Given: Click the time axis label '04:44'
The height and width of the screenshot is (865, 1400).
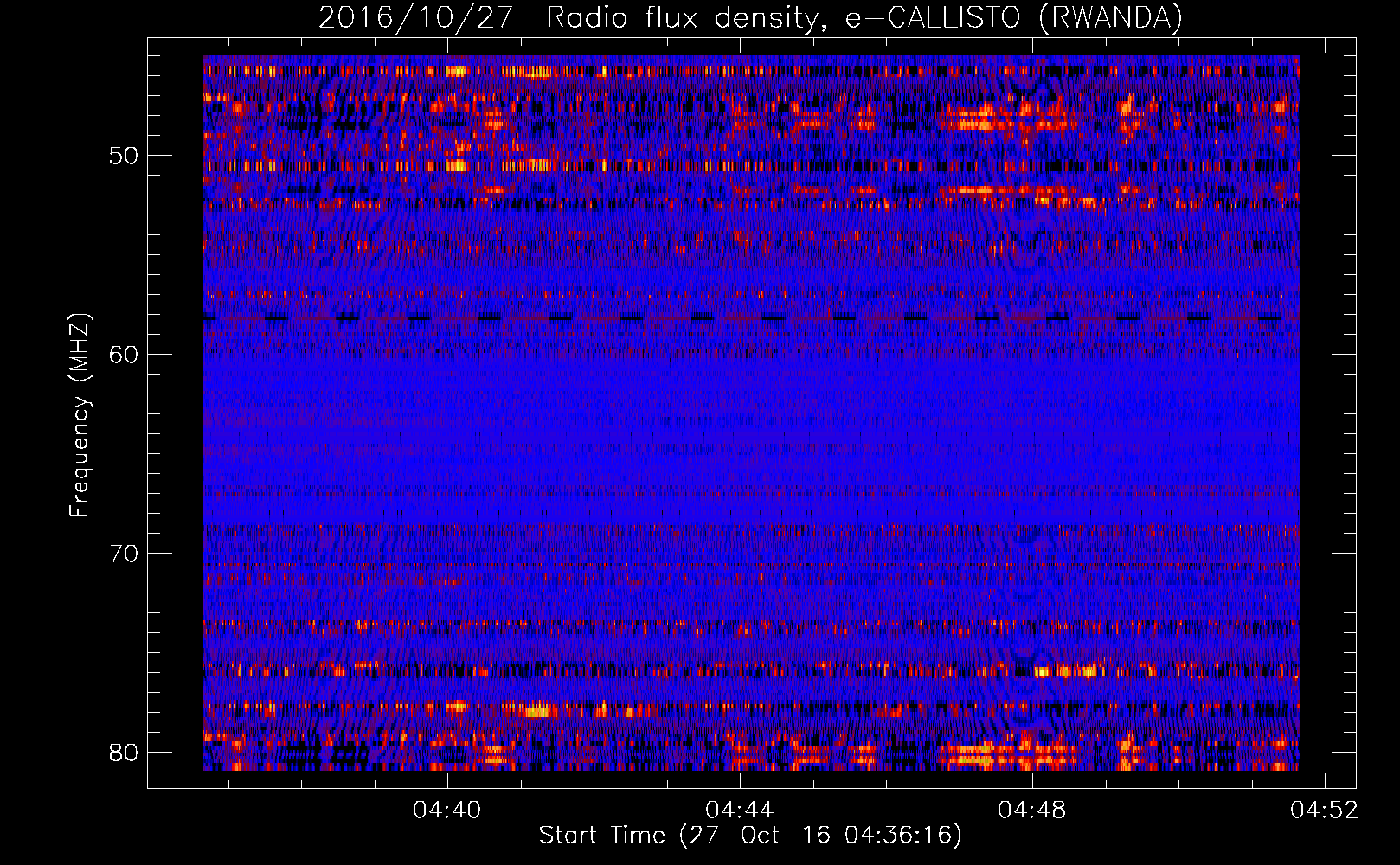Looking at the screenshot, I should [x=740, y=811].
